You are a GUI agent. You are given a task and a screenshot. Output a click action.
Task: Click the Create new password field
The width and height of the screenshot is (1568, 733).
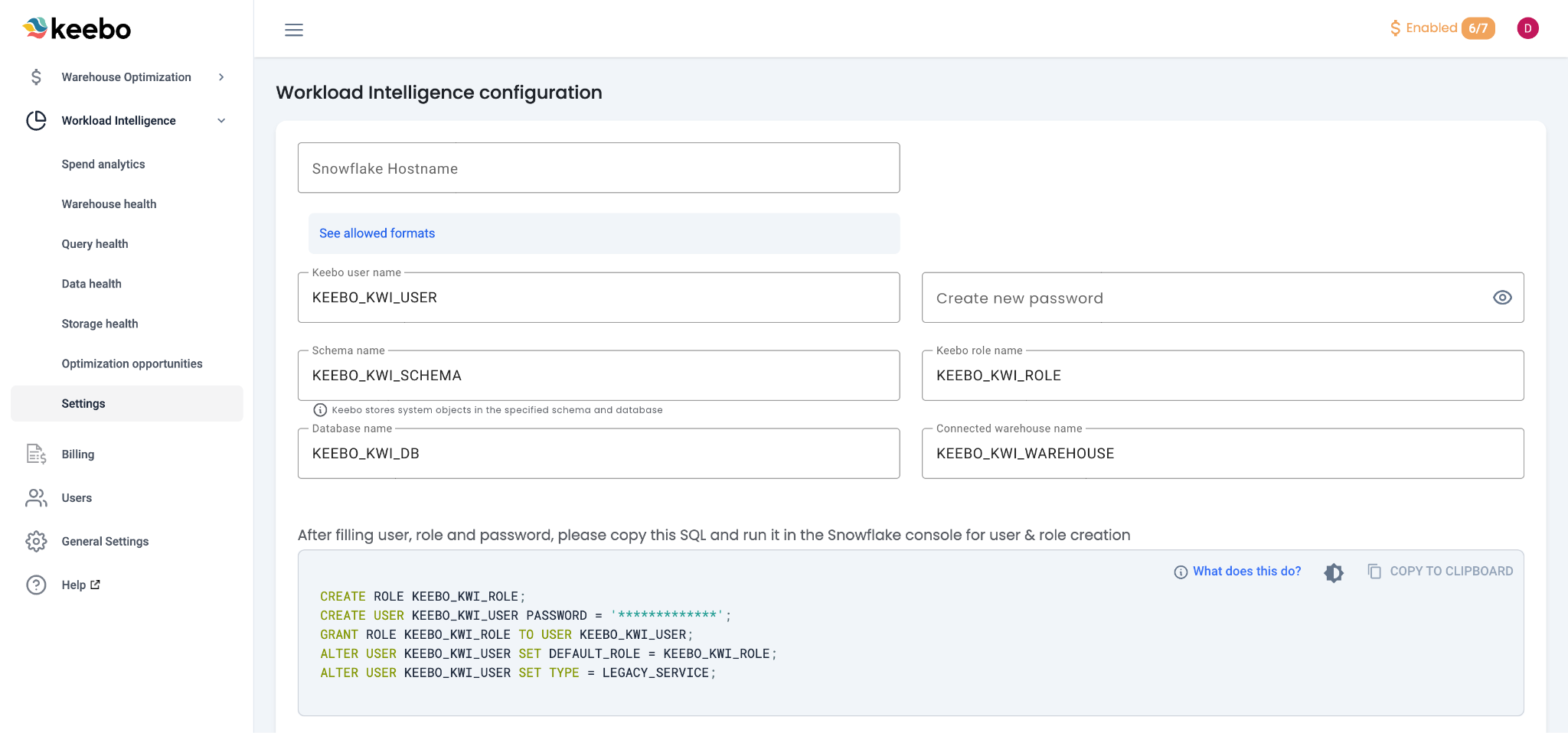[x=1202, y=298]
